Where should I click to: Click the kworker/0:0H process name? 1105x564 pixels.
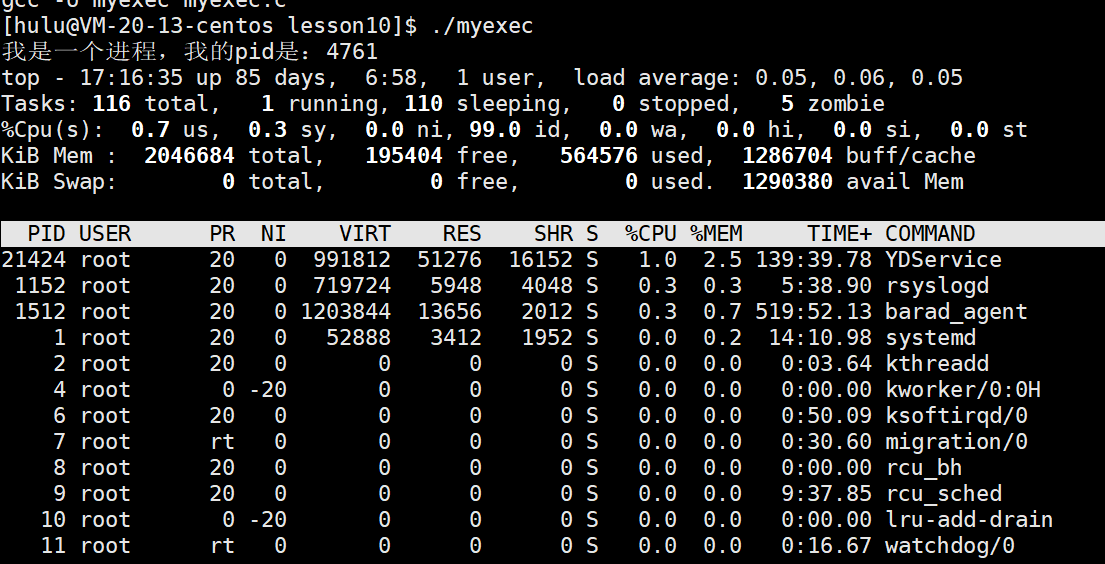(x=963, y=390)
